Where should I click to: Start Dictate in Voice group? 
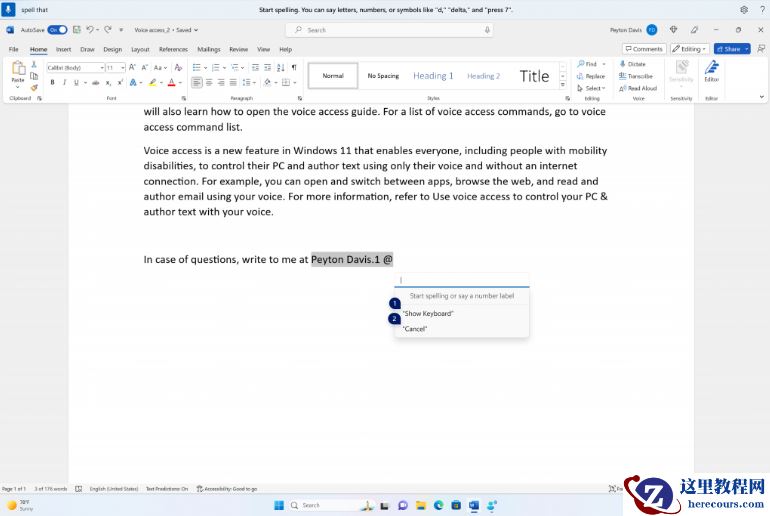coord(632,64)
